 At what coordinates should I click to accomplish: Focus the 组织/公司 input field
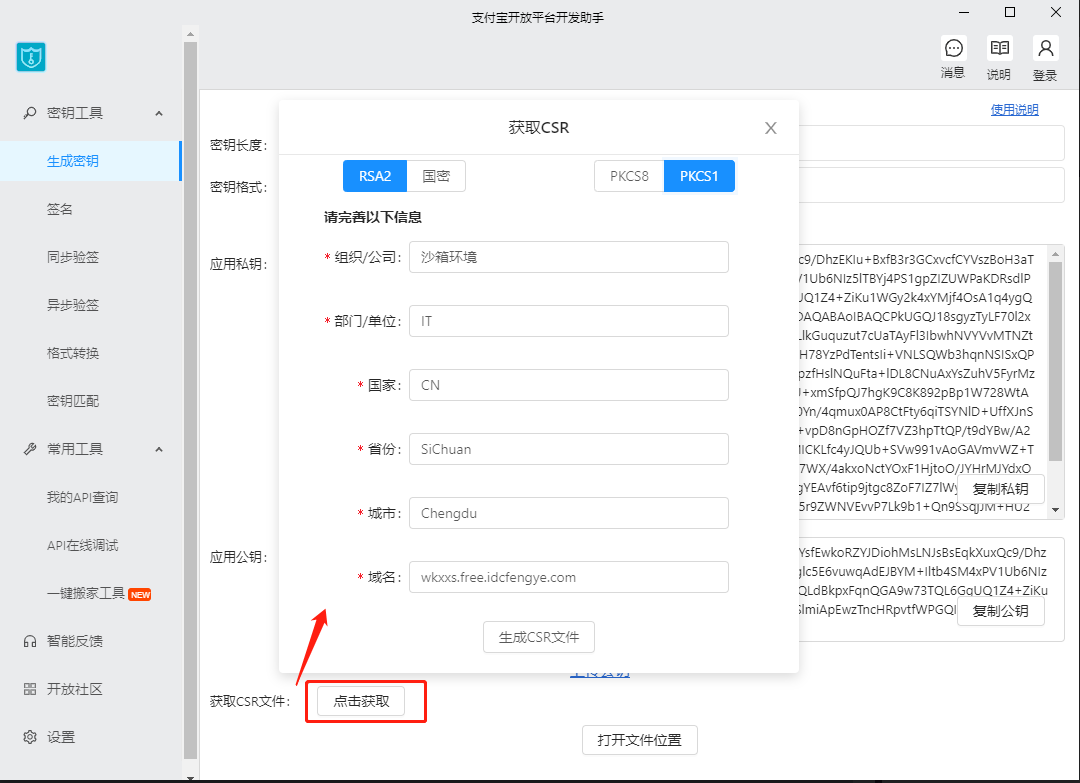tap(569, 257)
